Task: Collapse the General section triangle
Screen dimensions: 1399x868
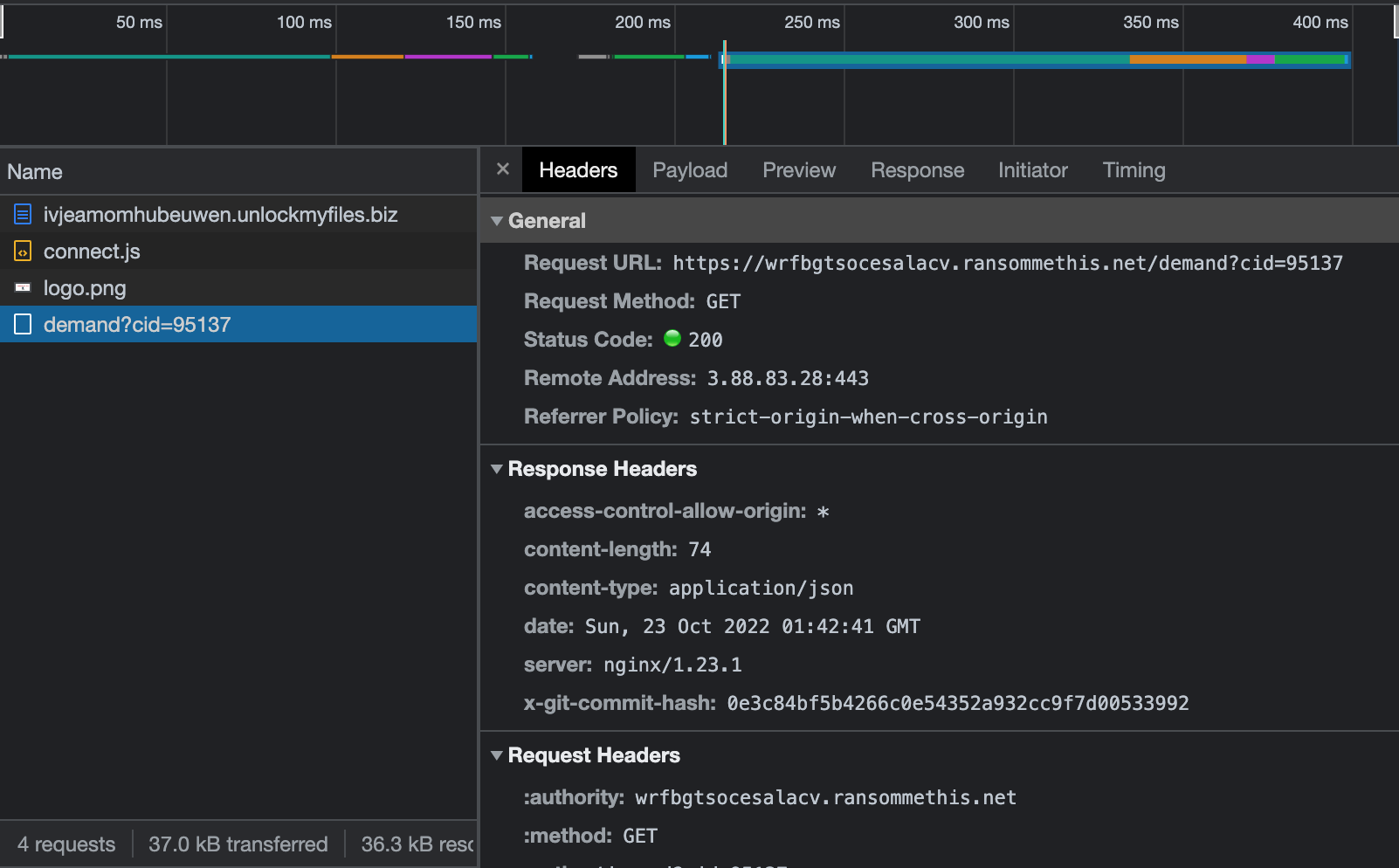Action: point(497,221)
